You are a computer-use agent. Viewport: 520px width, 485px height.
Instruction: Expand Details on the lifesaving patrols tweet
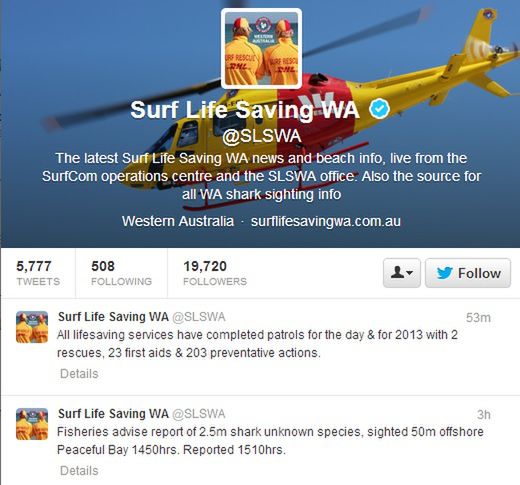coord(79,374)
